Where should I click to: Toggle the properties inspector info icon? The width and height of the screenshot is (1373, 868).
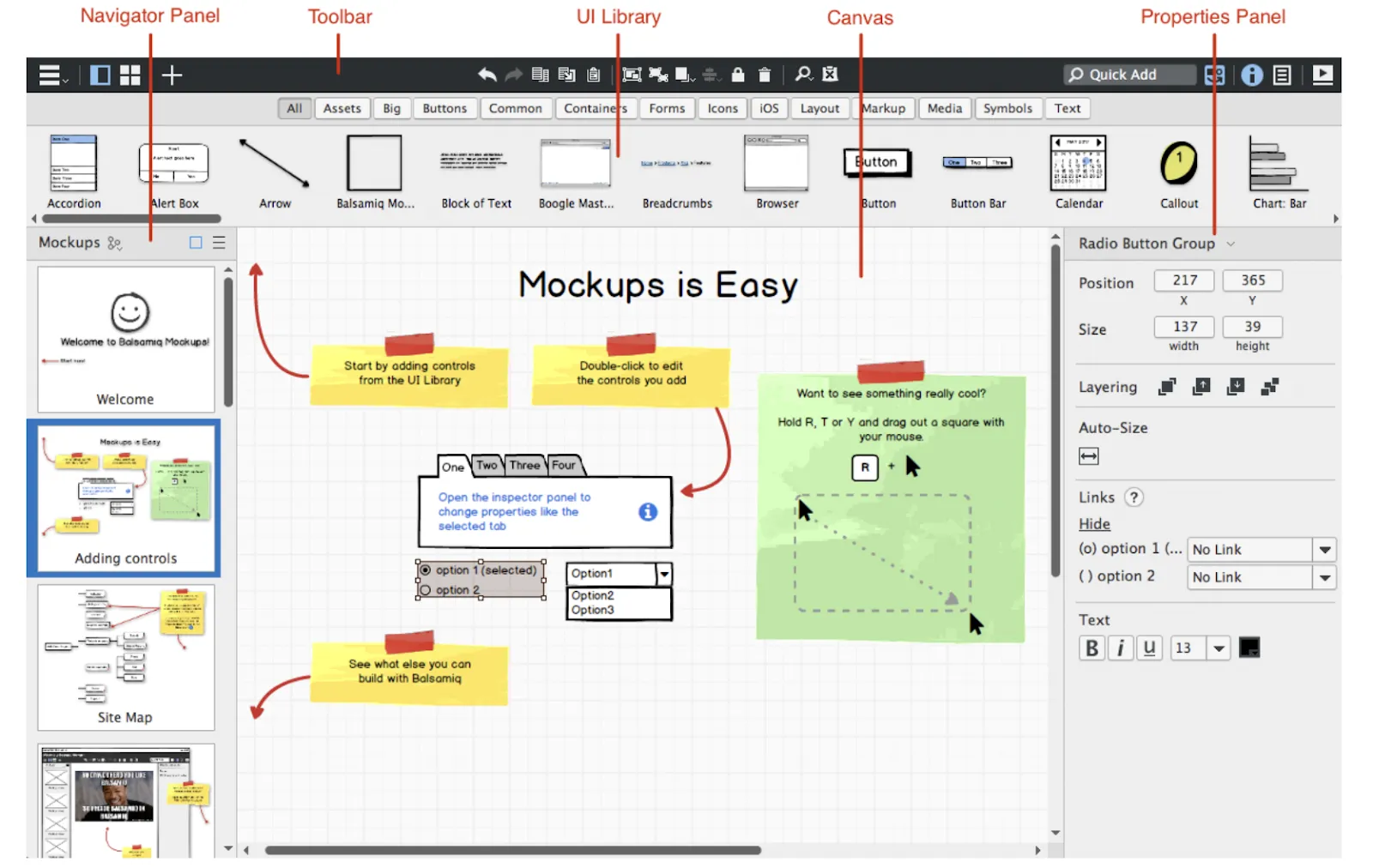pos(1252,75)
